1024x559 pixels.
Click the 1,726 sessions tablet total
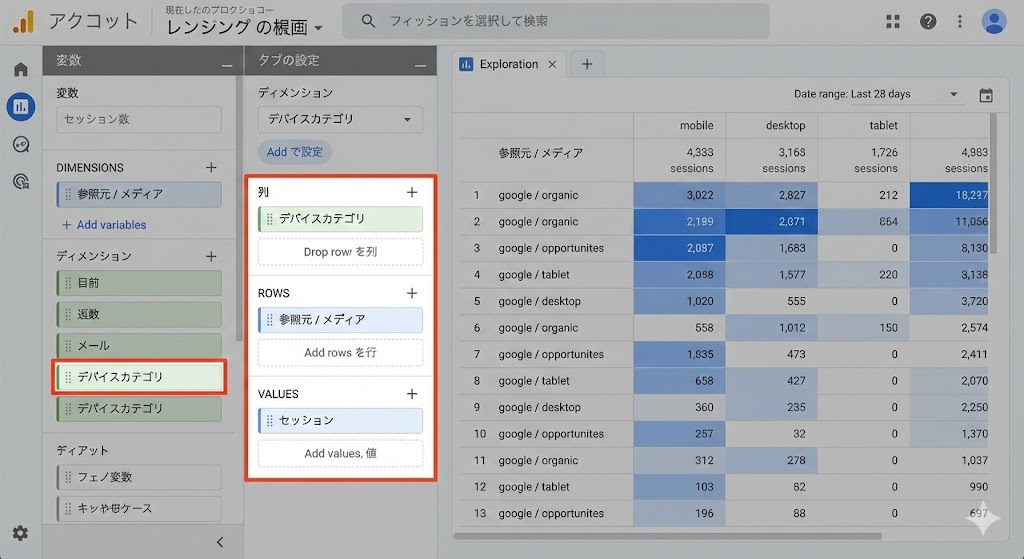(x=876, y=160)
